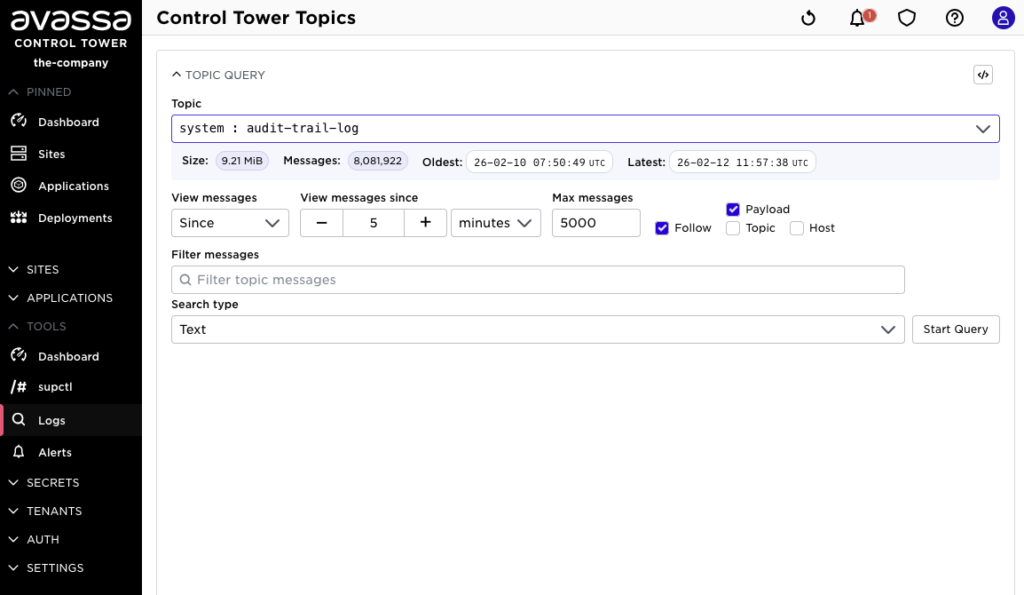This screenshot has height=595, width=1024.
Task: Collapse the PINNED sidebar section
Action: [40, 92]
